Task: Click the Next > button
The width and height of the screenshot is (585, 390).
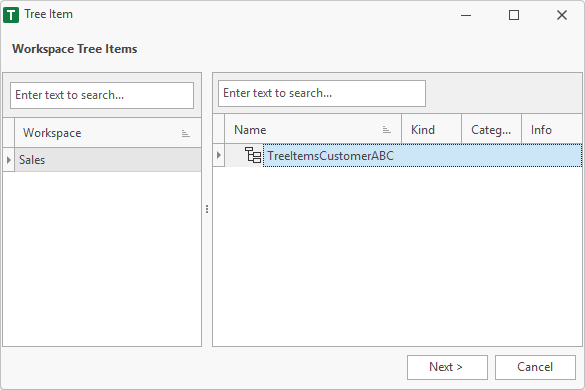Action: coord(447,367)
